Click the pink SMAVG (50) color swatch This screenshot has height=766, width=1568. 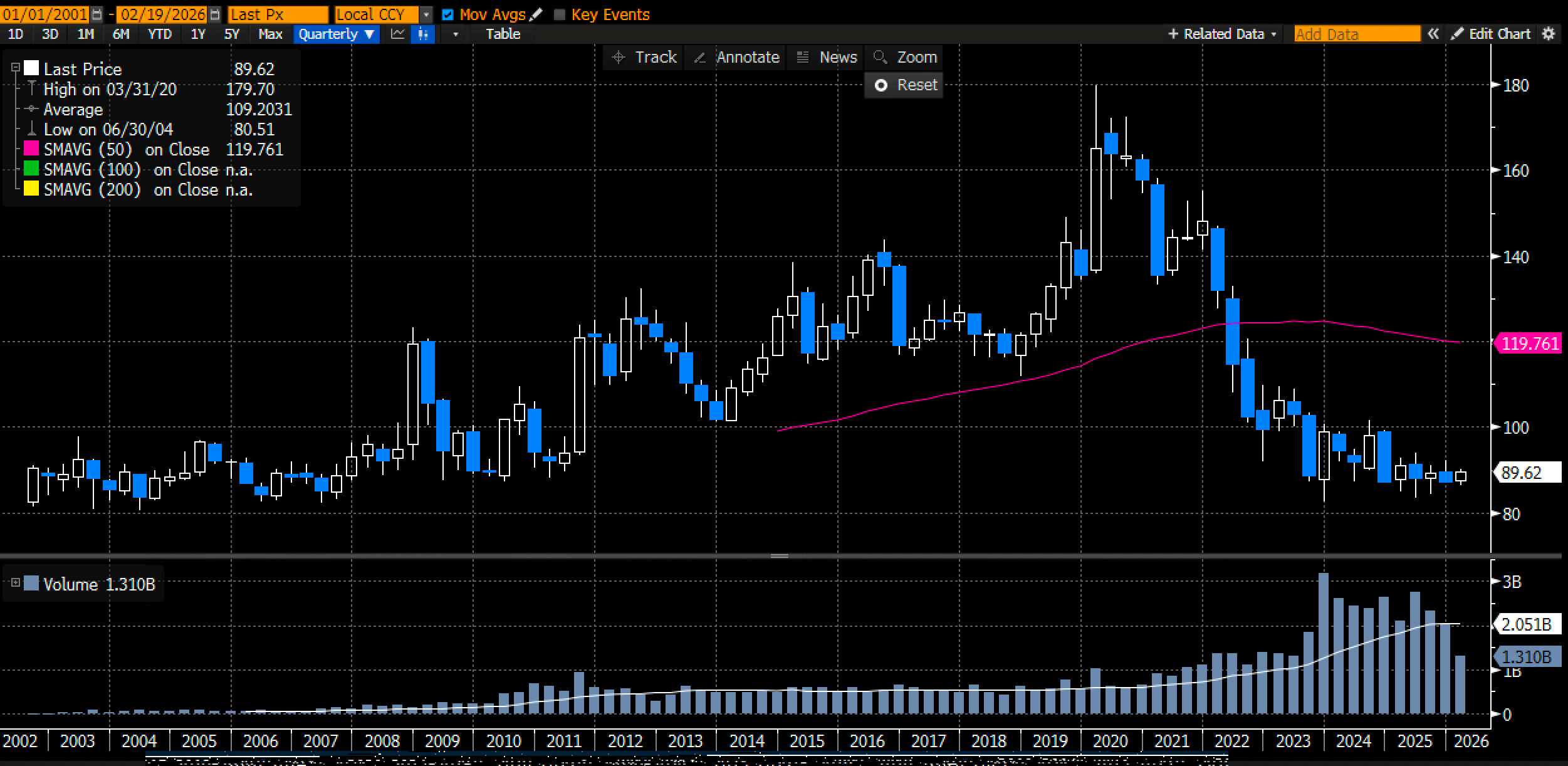(x=31, y=149)
